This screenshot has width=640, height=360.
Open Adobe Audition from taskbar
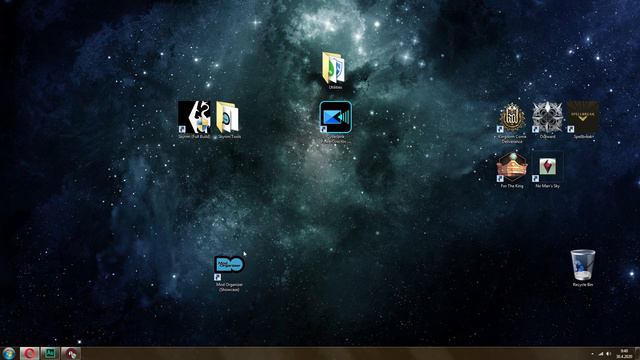point(50,353)
